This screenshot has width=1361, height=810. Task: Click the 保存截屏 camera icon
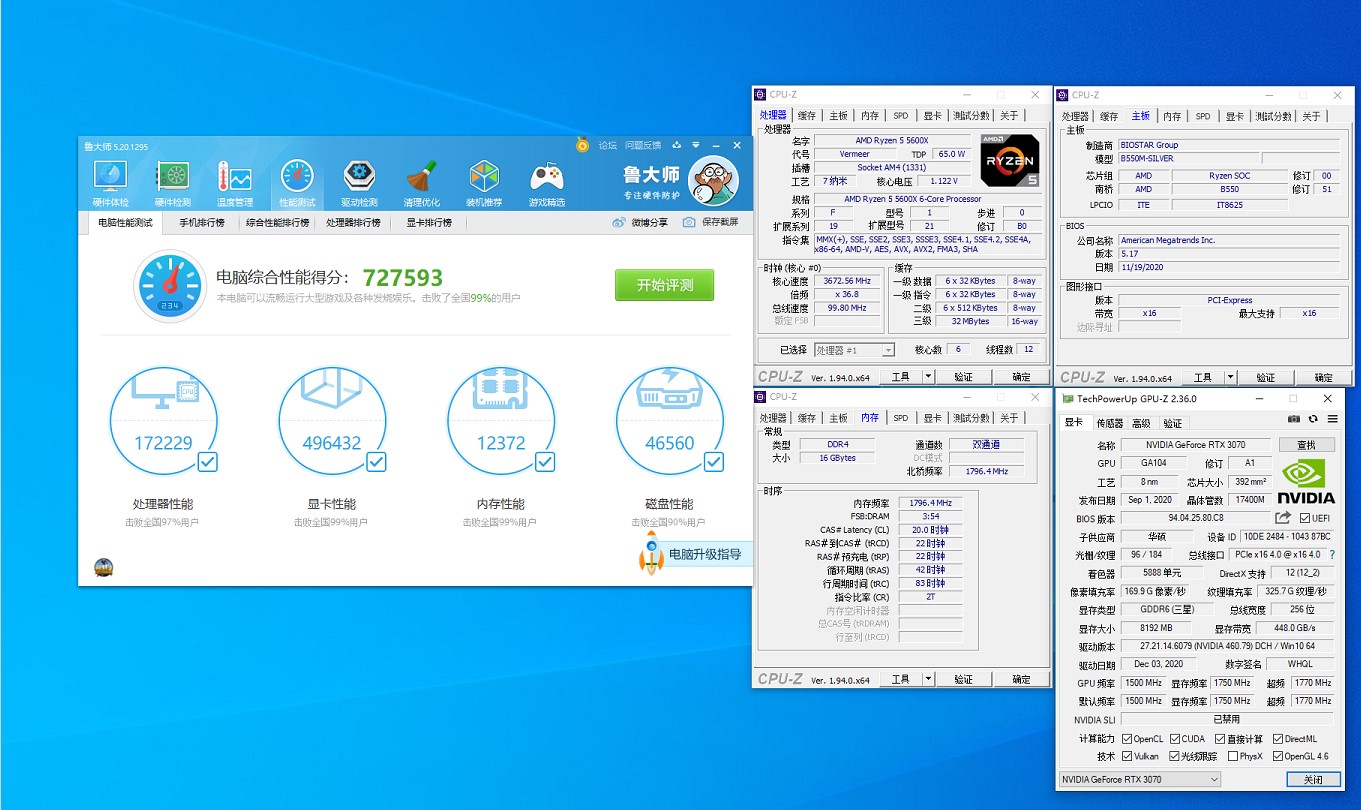[x=689, y=222]
